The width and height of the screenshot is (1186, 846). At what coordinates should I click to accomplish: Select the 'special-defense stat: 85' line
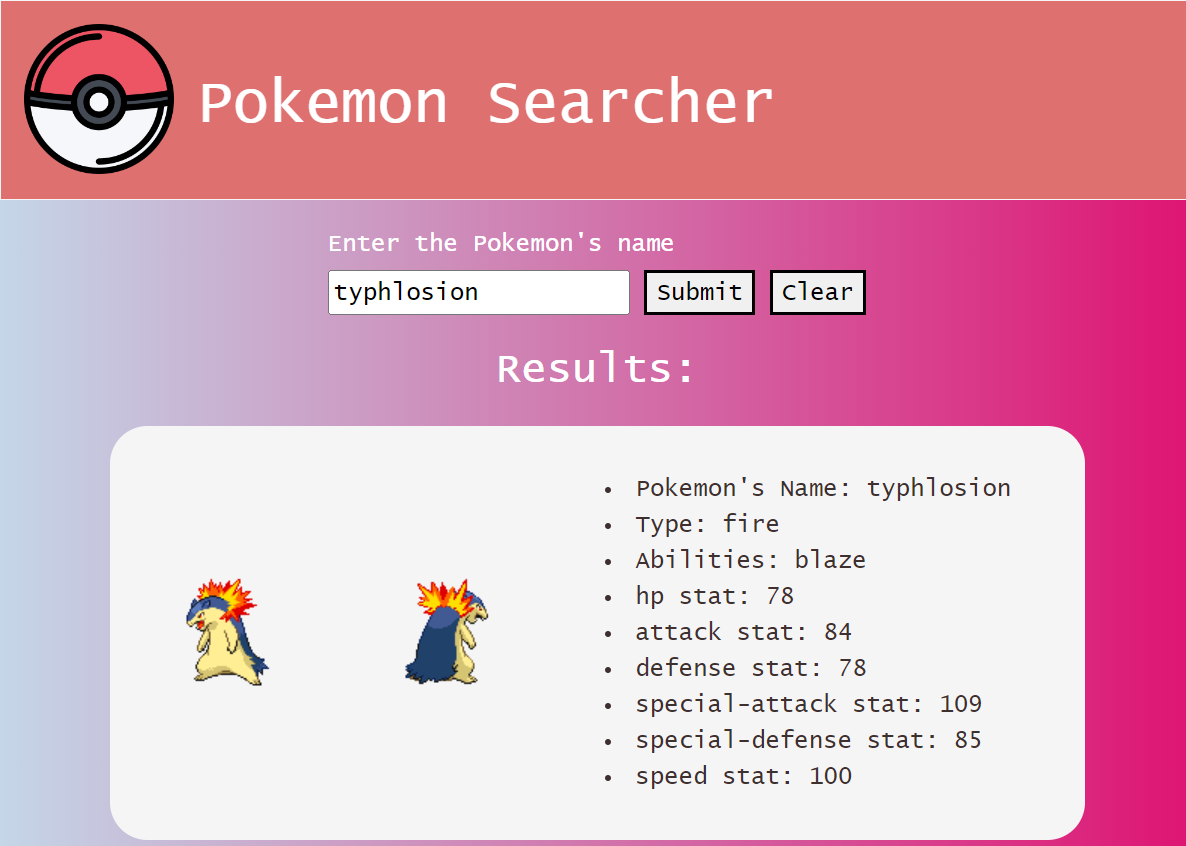(x=809, y=740)
